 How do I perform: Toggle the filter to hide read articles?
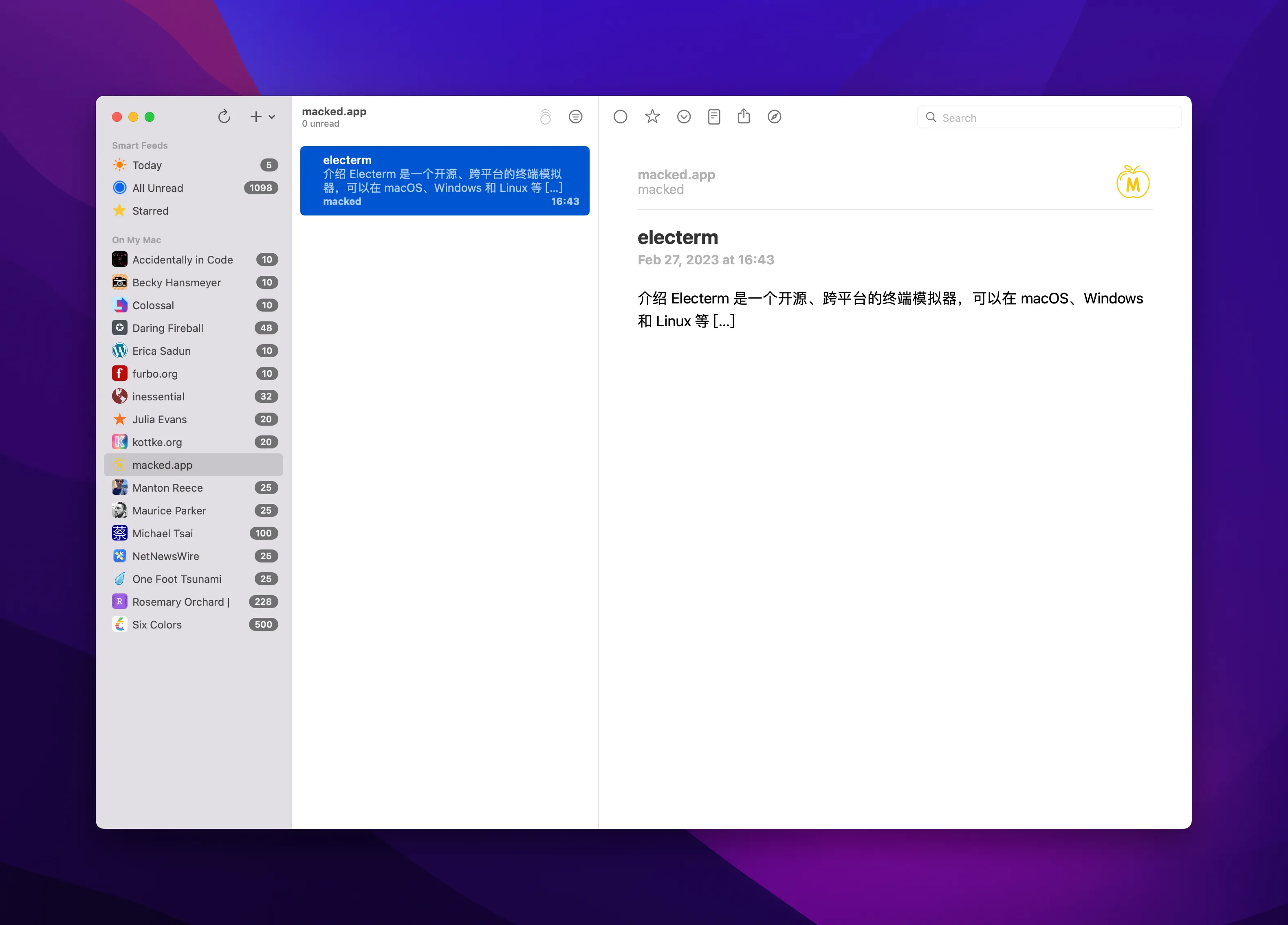[x=576, y=116]
